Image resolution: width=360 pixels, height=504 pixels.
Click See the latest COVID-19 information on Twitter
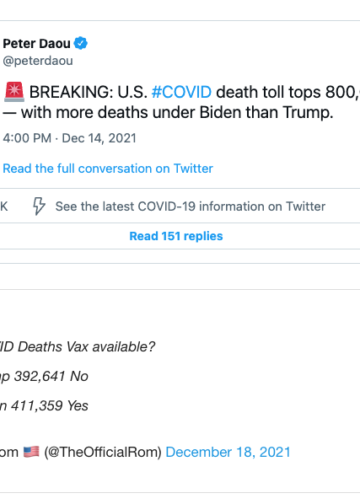point(190,206)
